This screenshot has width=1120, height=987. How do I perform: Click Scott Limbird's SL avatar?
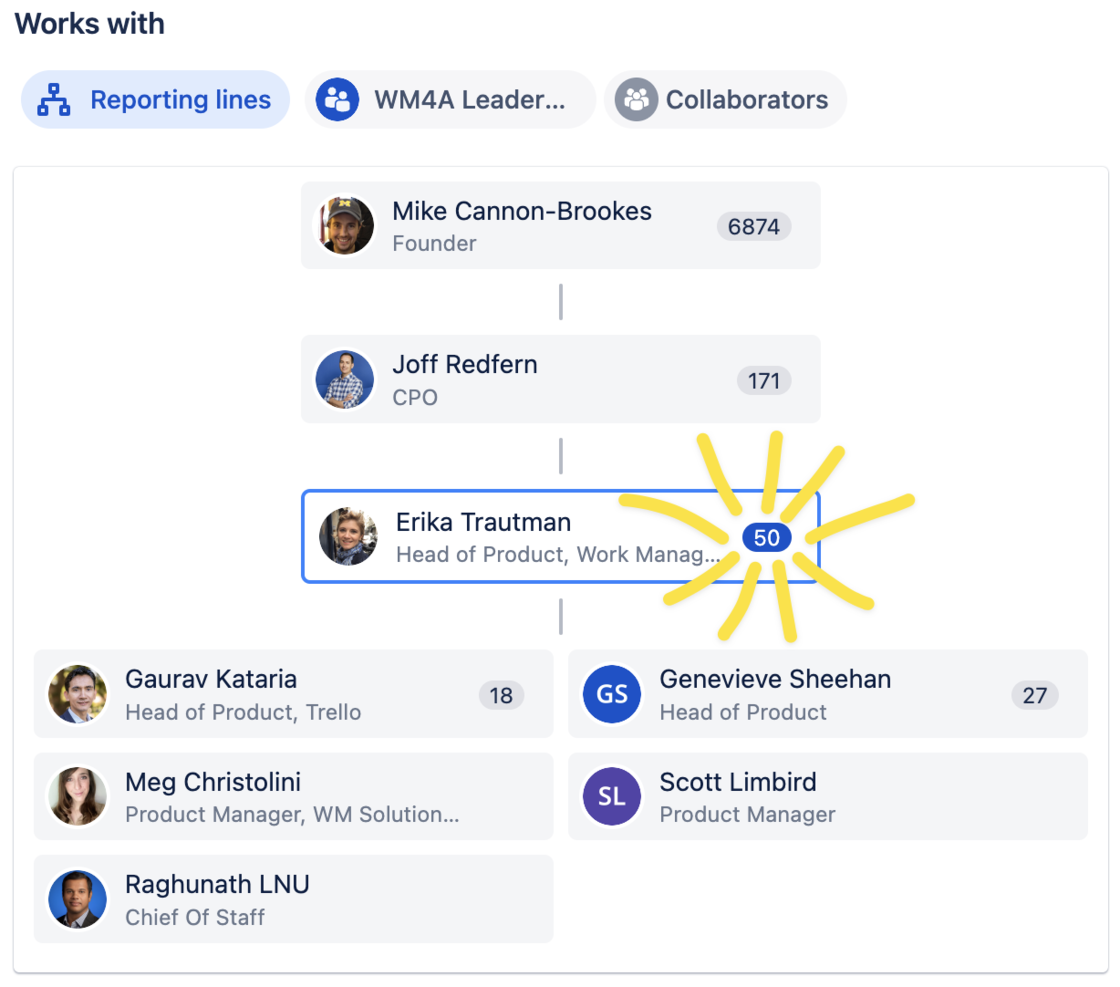(x=612, y=797)
